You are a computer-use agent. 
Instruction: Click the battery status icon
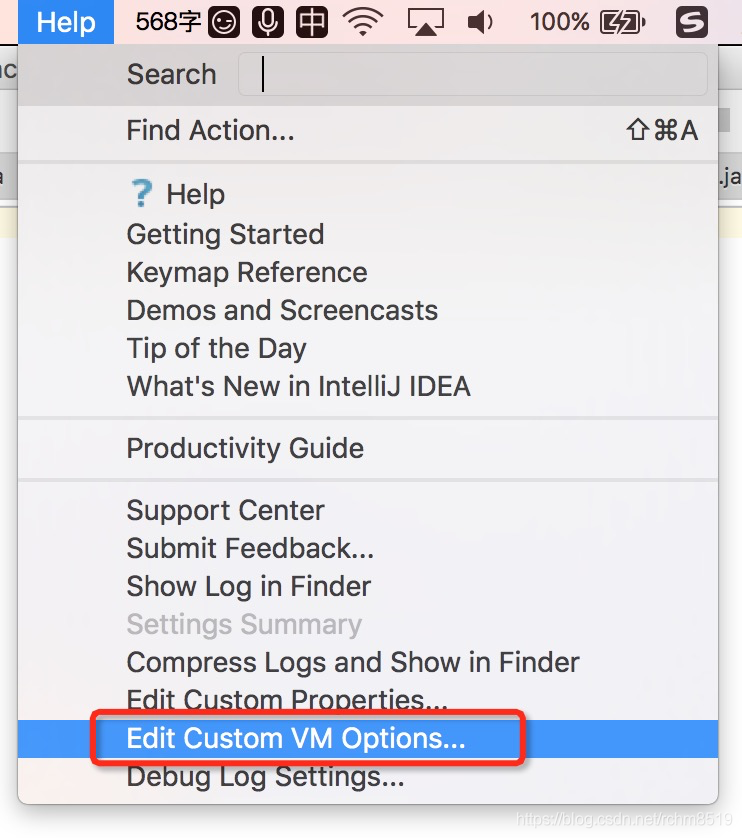(622, 22)
